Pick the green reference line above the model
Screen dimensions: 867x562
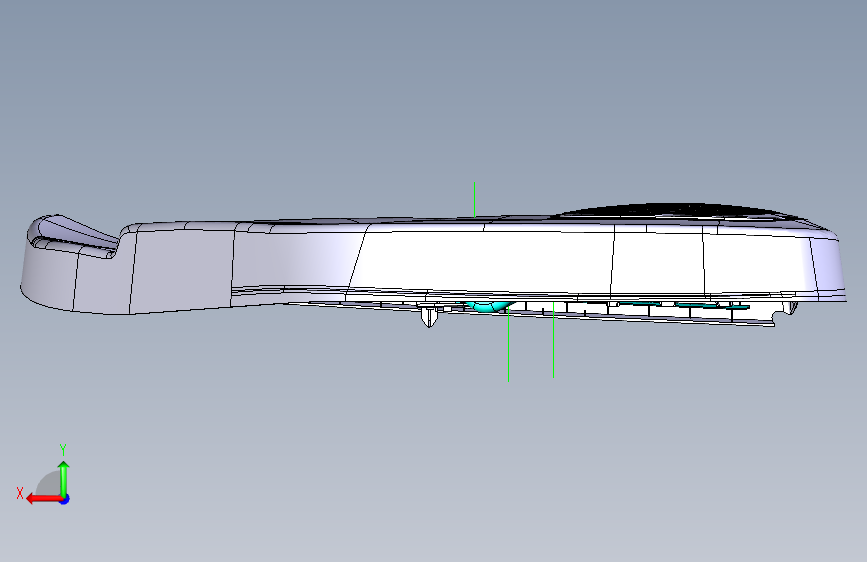click(474, 200)
